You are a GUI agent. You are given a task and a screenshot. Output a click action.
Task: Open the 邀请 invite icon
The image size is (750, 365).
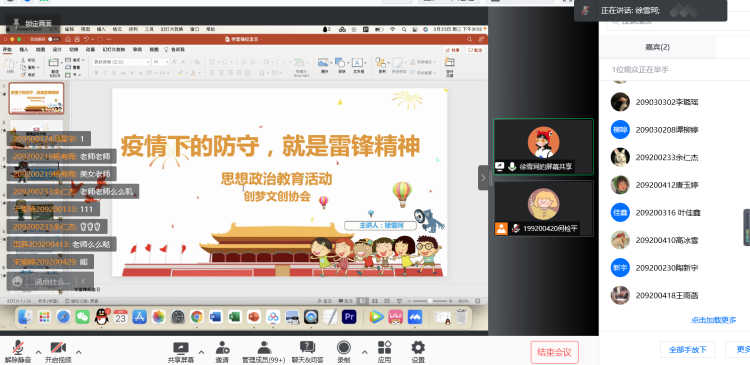pyautogui.click(x=222, y=352)
